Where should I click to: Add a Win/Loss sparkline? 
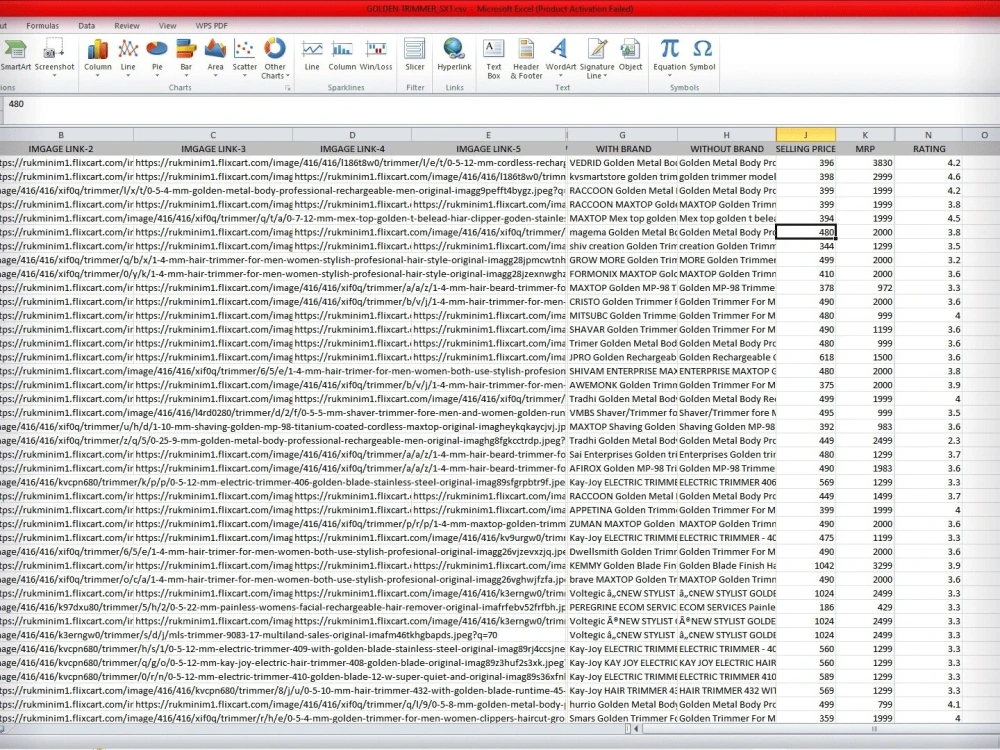[x=376, y=55]
